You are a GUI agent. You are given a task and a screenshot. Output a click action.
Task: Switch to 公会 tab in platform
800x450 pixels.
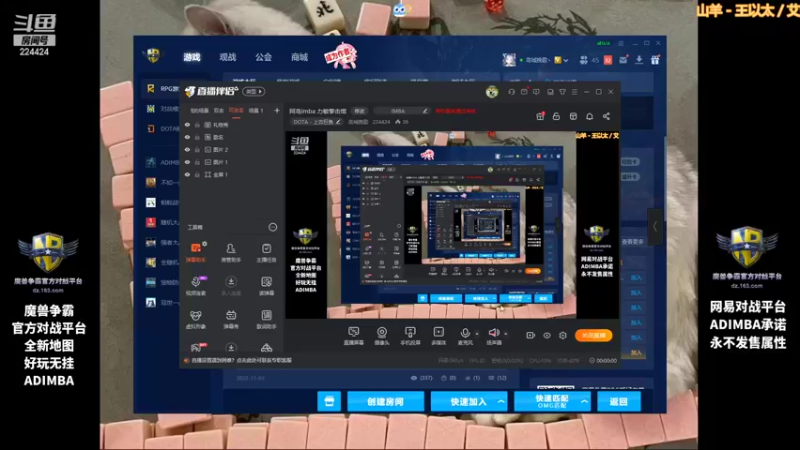coord(263,57)
